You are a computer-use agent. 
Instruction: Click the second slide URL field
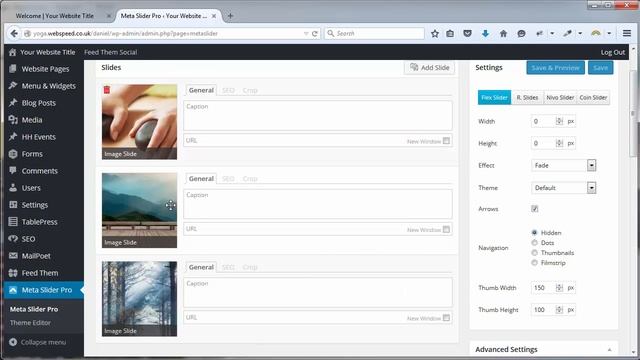pyautogui.click(x=318, y=229)
